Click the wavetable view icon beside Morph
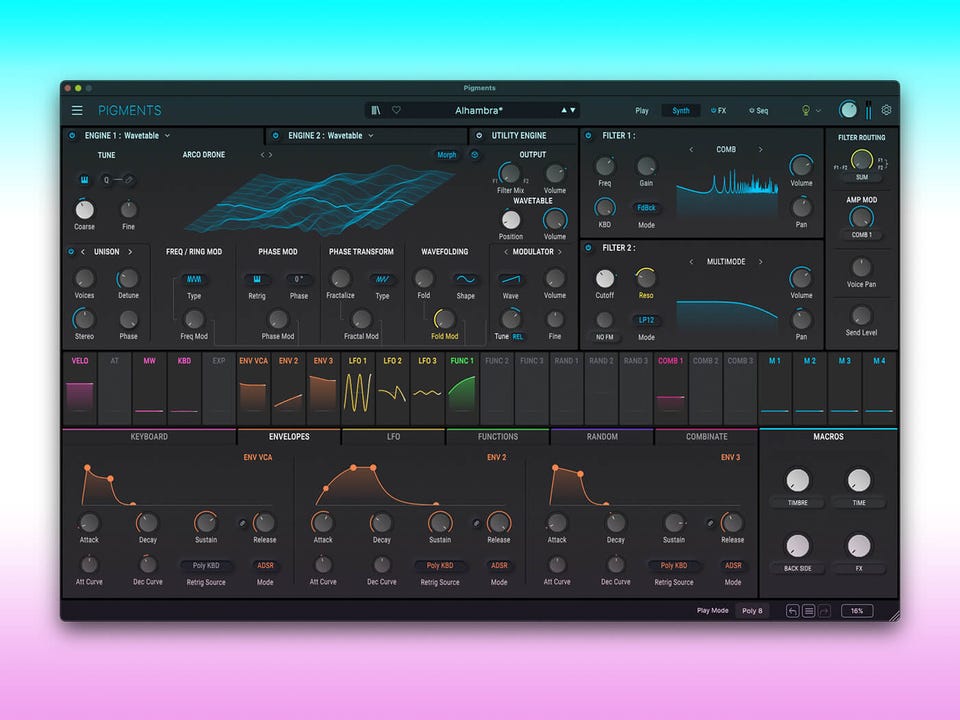 pyautogui.click(x=474, y=155)
